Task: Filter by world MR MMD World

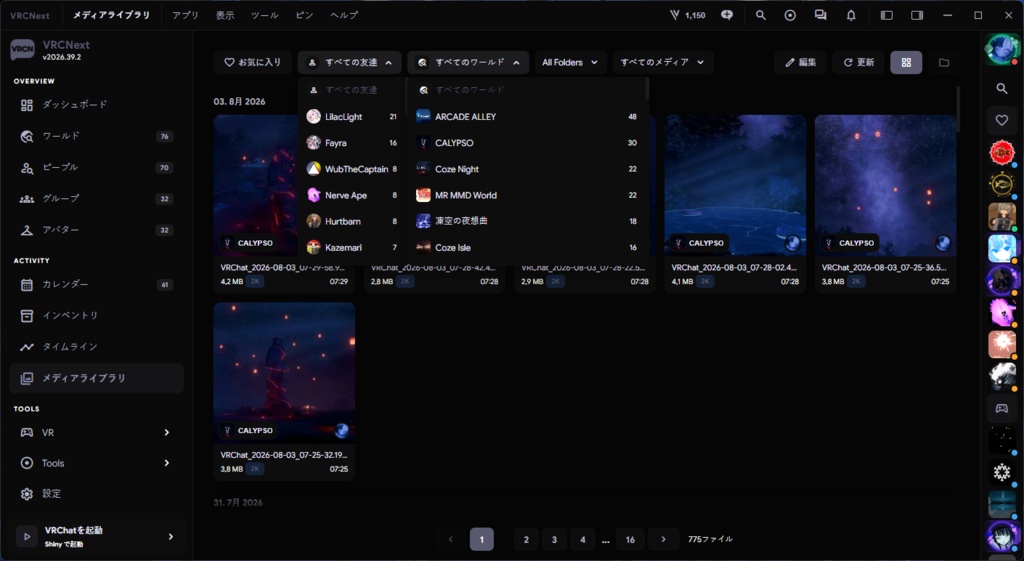Action: [527, 195]
